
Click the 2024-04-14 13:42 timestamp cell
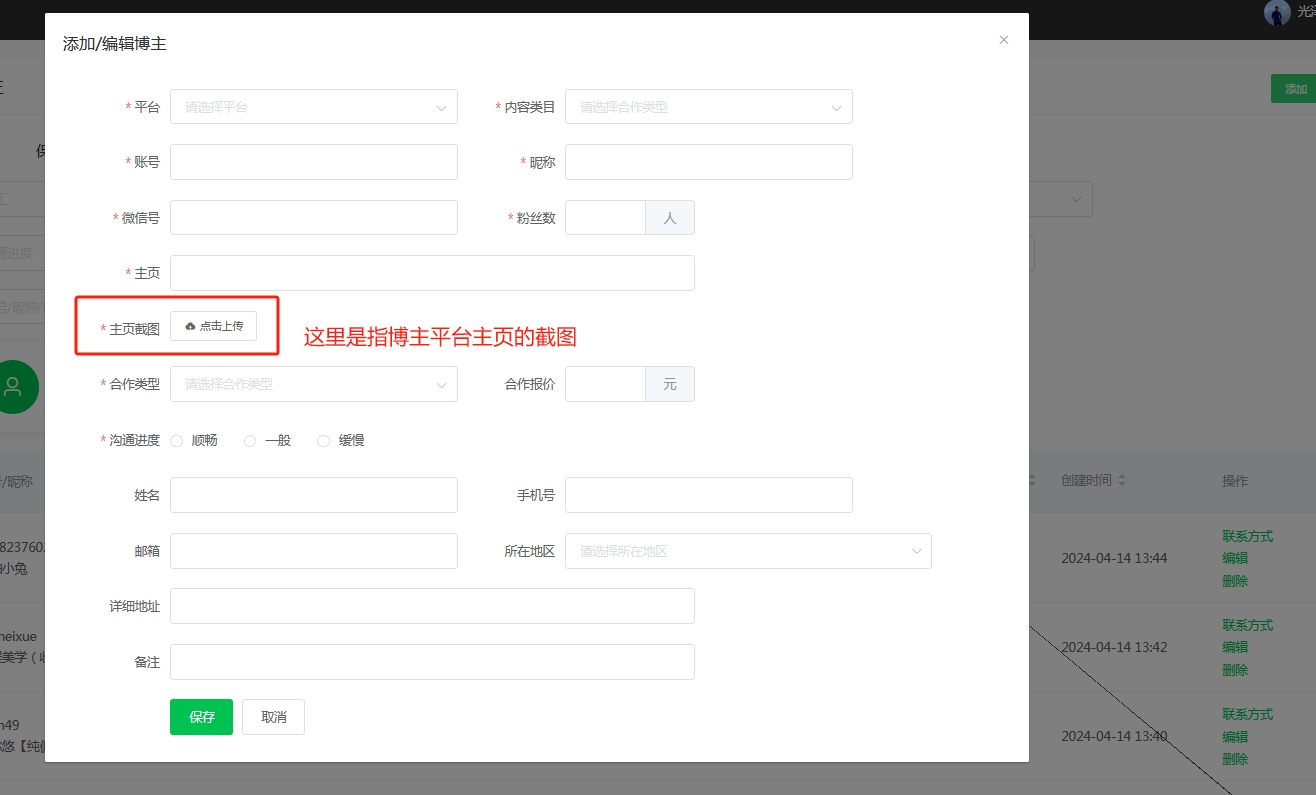pos(1114,647)
